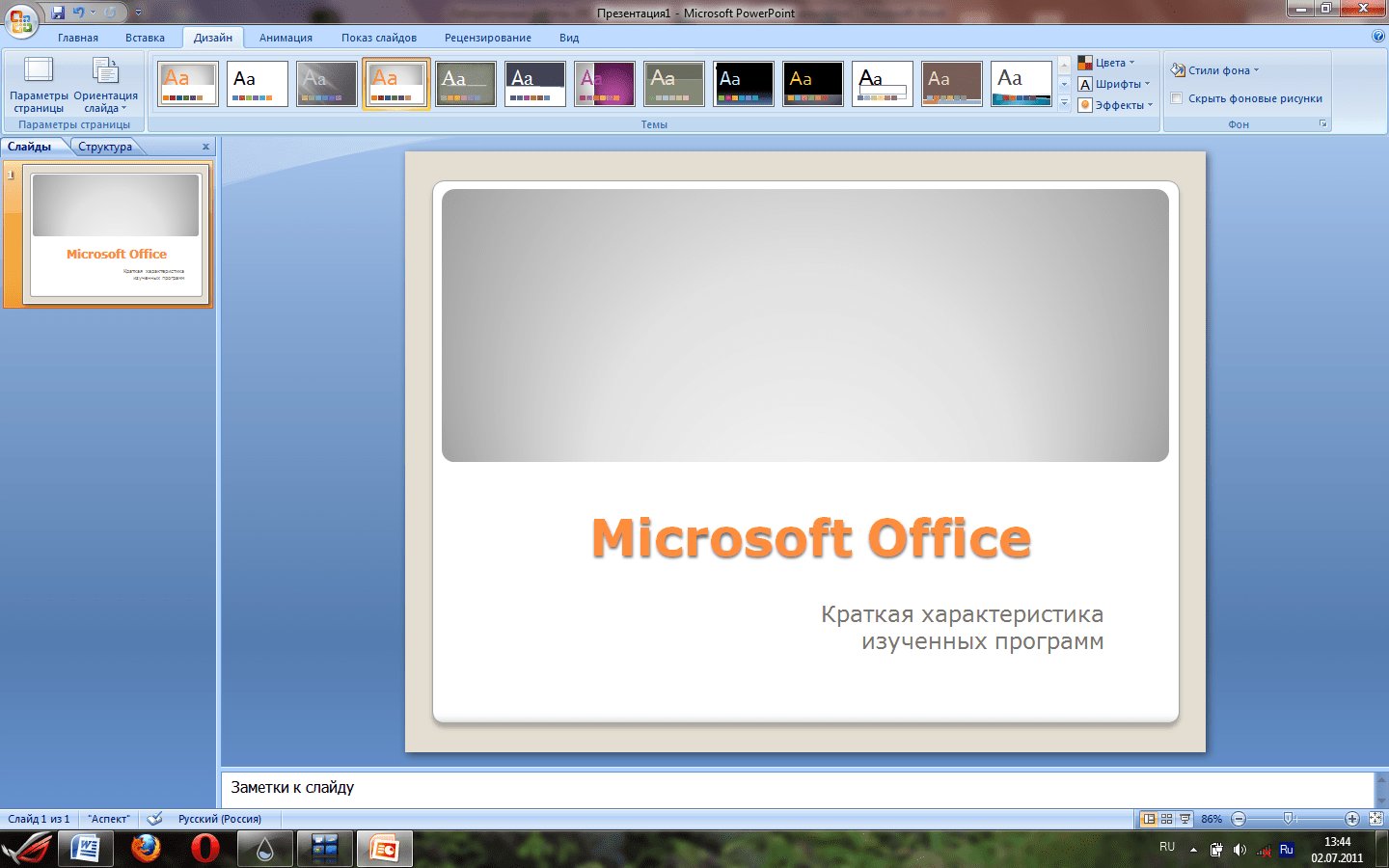The width and height of the screenshot is (1389, 868).
Task: Zoom in with the plus button
Action: 1352,819
